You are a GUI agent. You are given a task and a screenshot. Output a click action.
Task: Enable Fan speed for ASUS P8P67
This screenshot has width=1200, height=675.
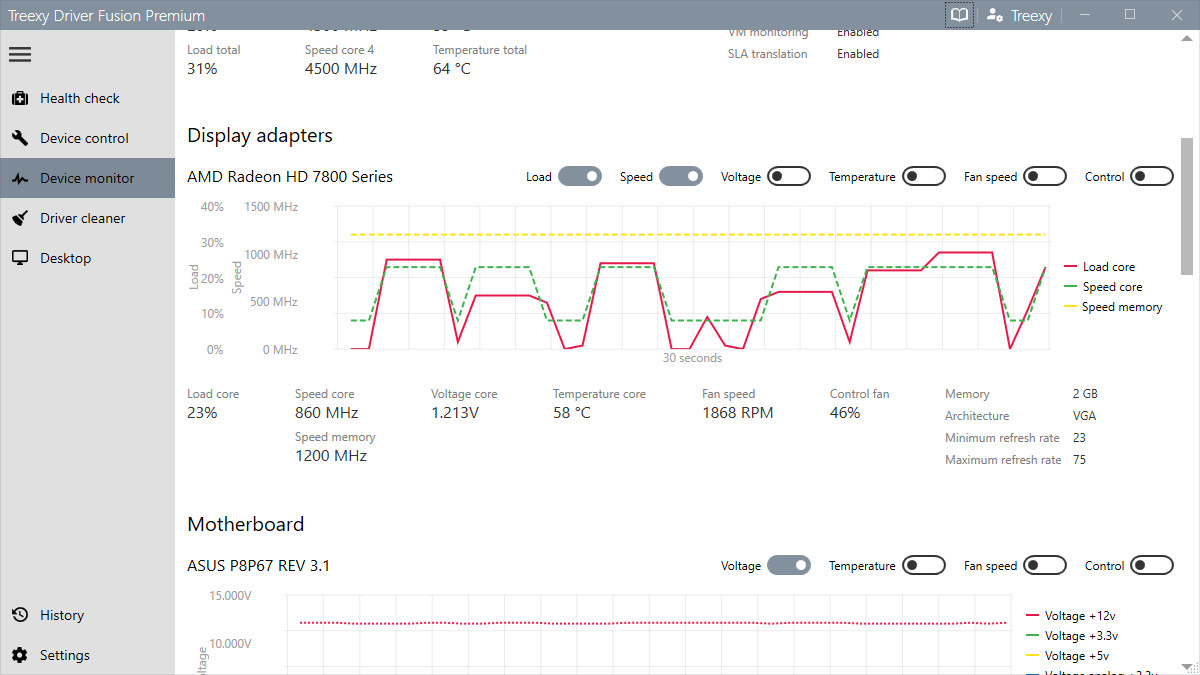(1045, 564)
